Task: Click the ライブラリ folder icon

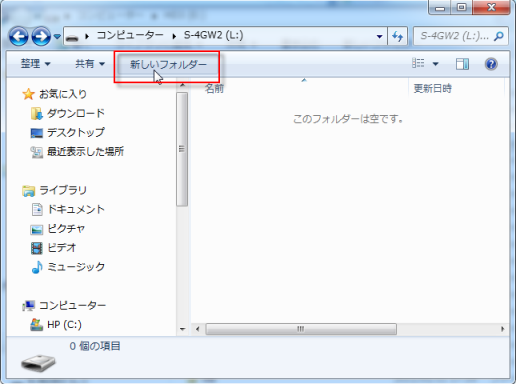Action: [x=29, y=191]
